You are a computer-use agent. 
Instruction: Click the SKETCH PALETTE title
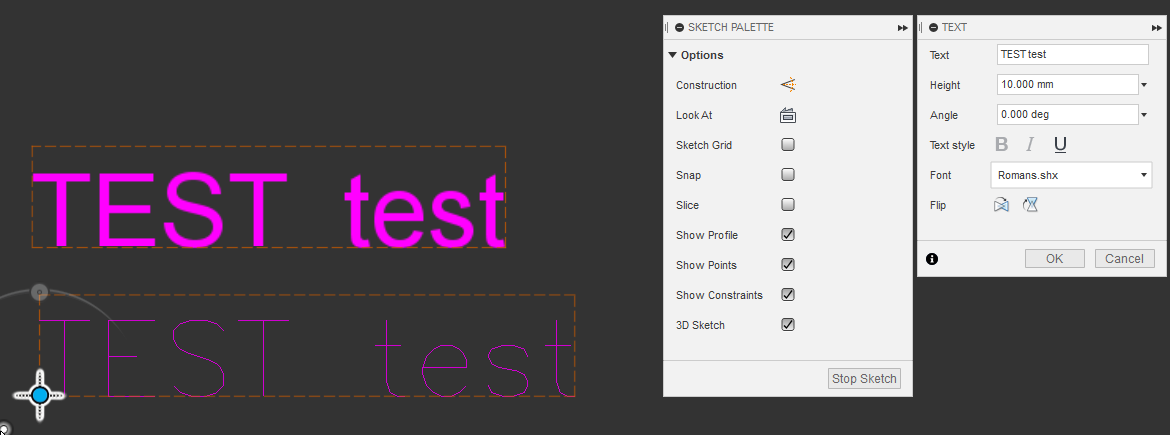pyautogui.click(x=731, y=27)
